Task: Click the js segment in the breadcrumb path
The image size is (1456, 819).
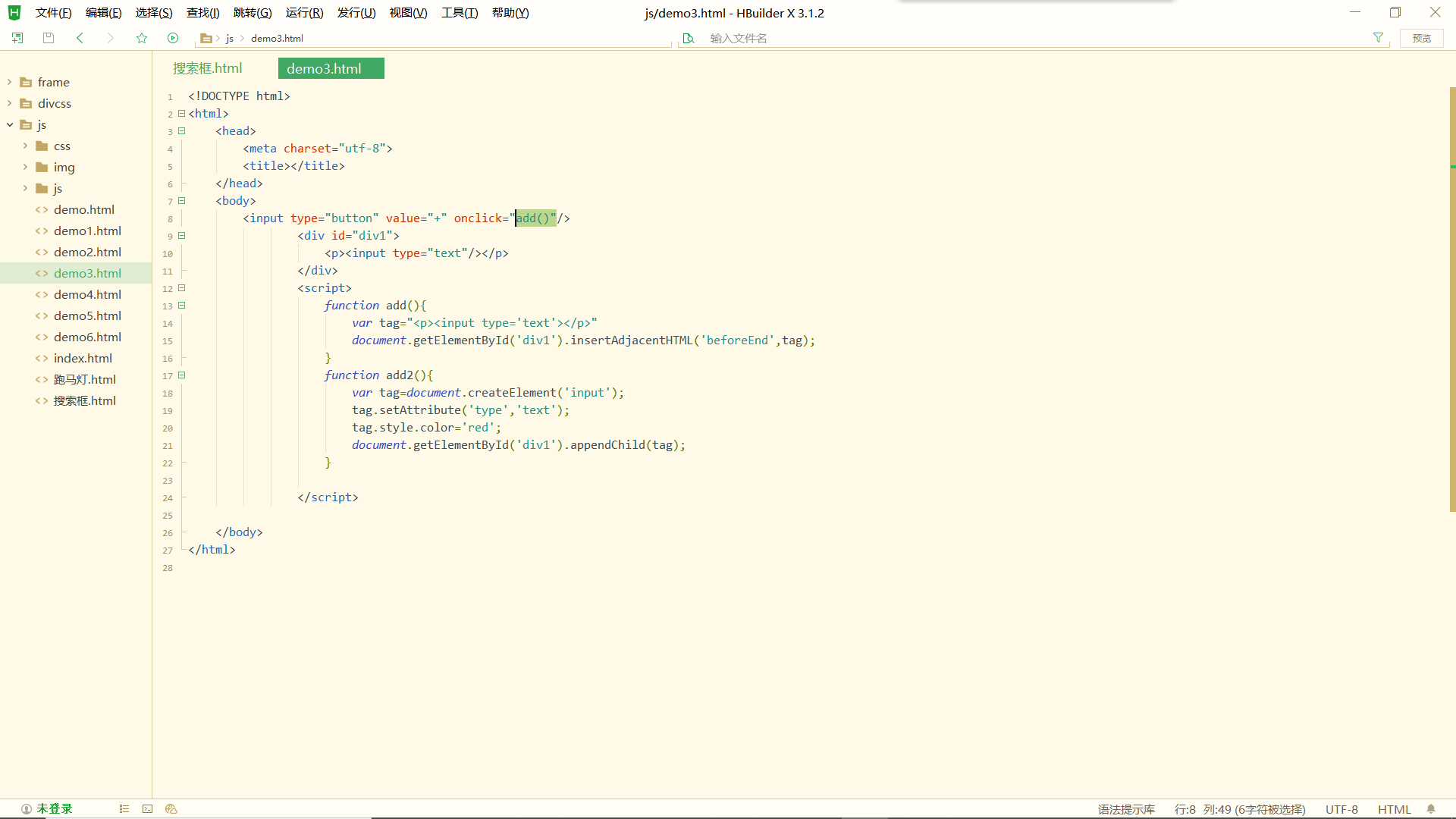Action: pos(230,38)
